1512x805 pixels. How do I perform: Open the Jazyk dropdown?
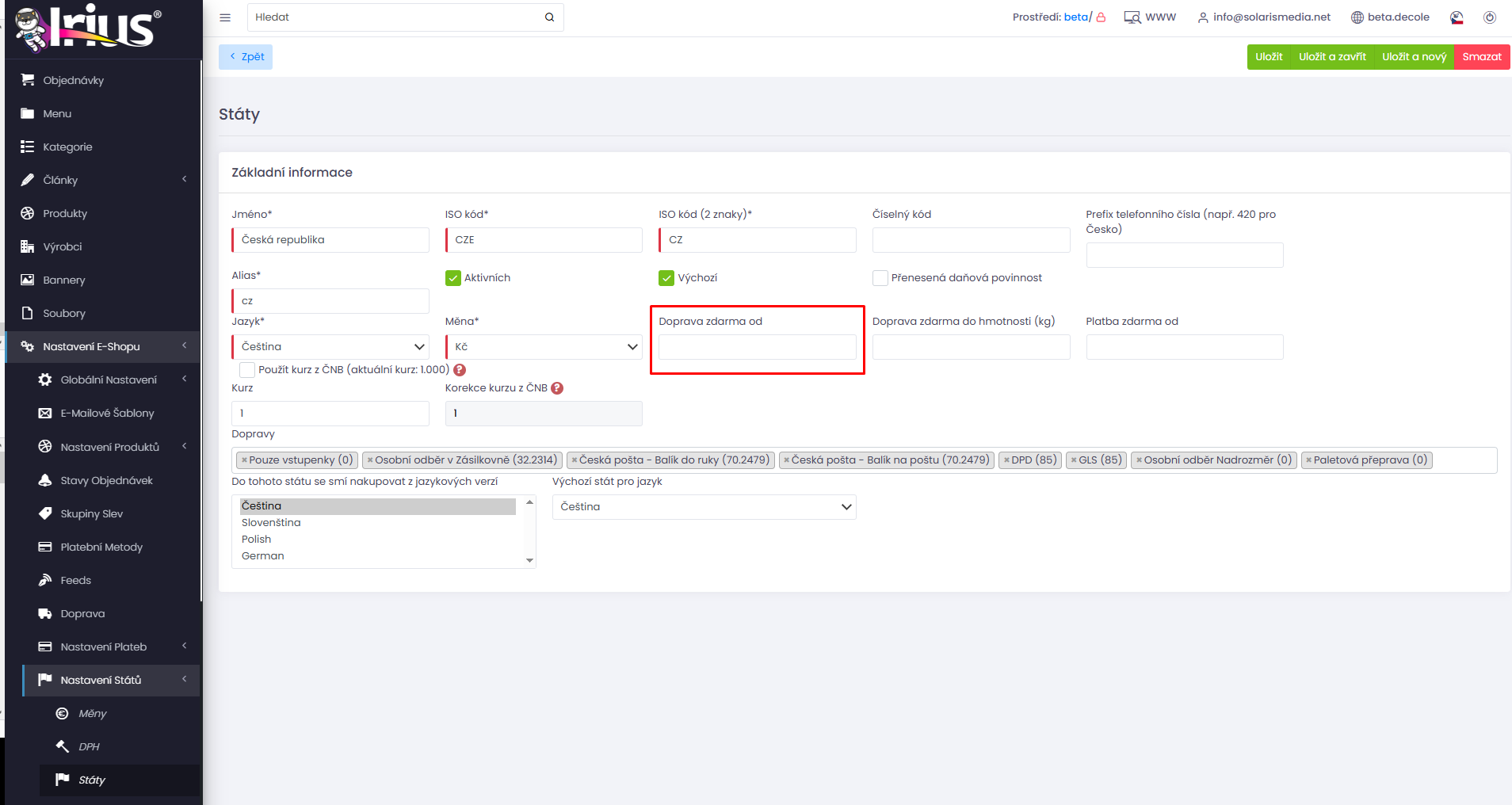[330, 347]
